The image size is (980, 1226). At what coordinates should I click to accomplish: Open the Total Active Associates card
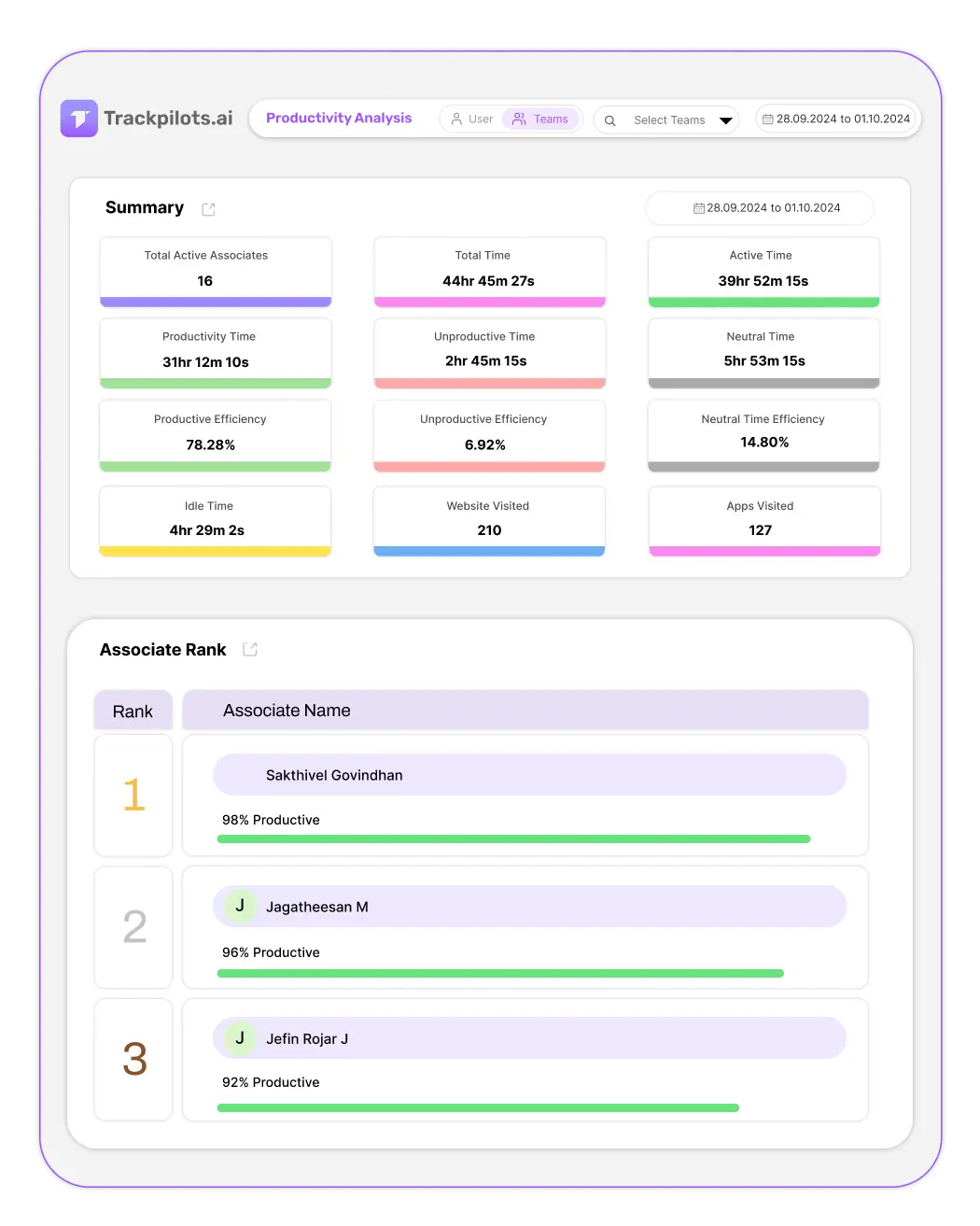[216, 270]
